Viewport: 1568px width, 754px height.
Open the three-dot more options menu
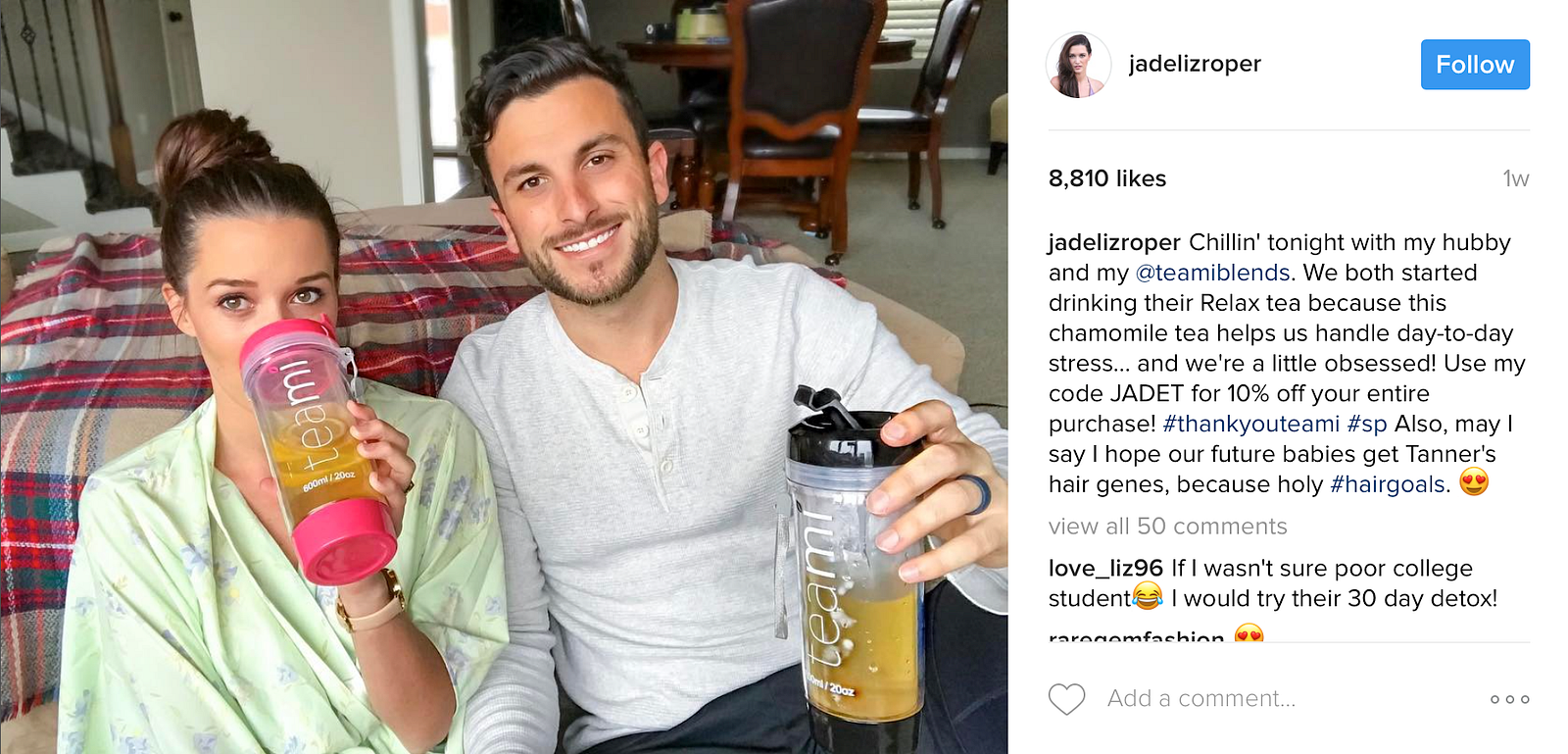click(1509, 699)
